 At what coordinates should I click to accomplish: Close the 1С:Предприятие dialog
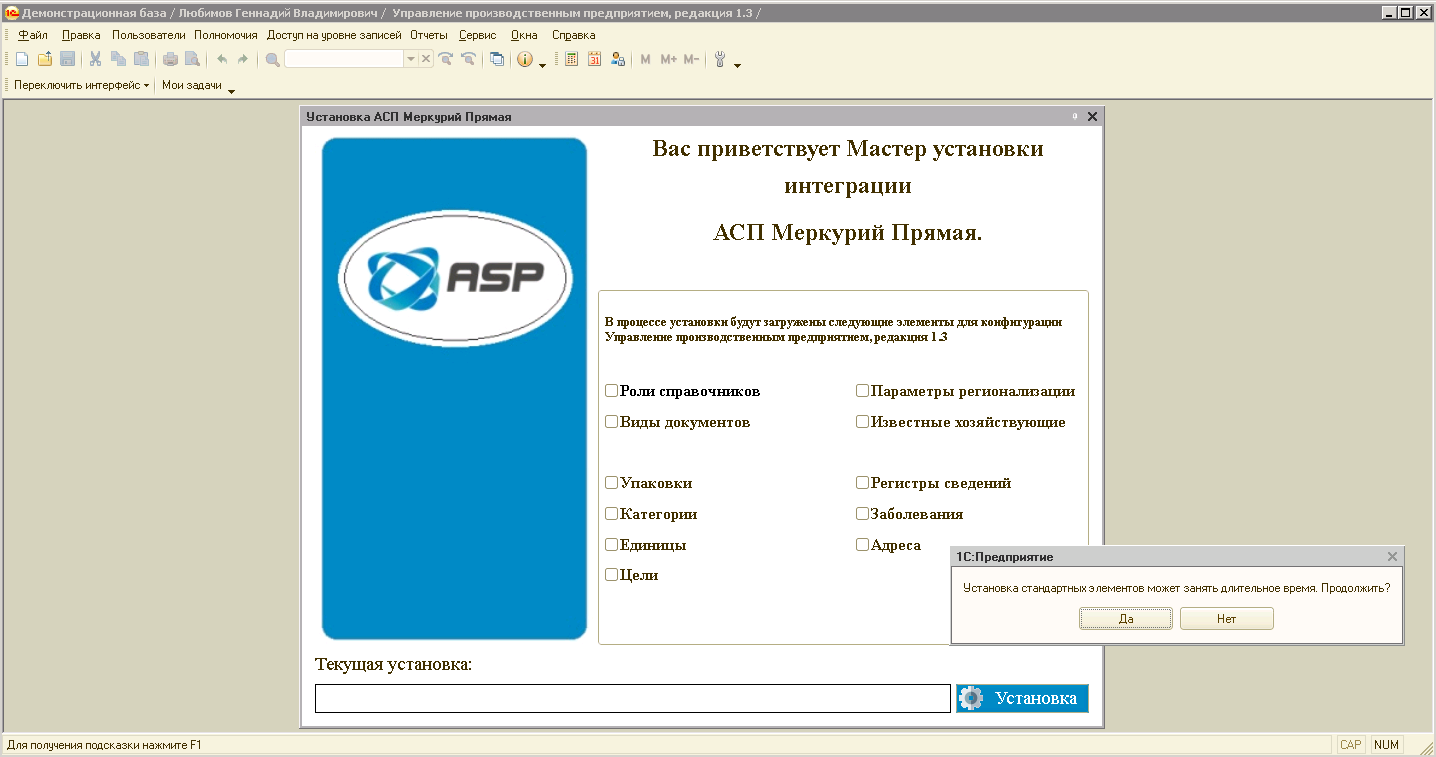click(x=1392, y=557)
